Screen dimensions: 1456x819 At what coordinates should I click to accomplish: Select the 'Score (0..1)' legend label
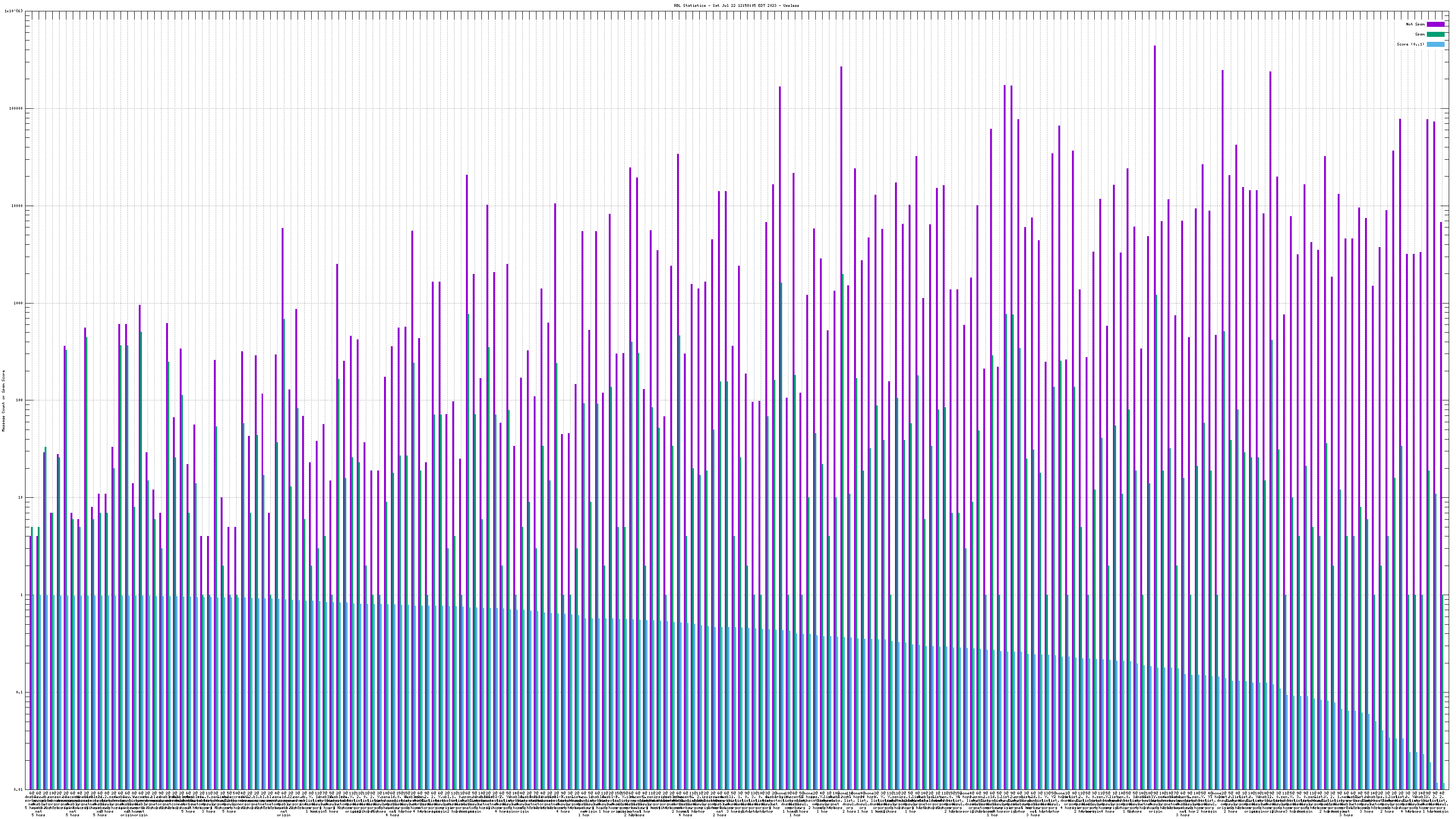[1410, 44]
